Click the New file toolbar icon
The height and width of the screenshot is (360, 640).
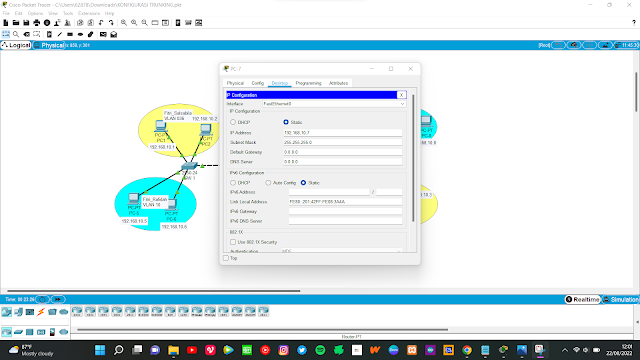pos(6,23)
